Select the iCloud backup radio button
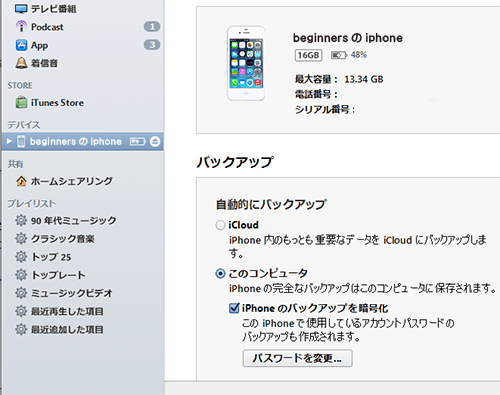This screenshot has height=395, width=500. 220,225
